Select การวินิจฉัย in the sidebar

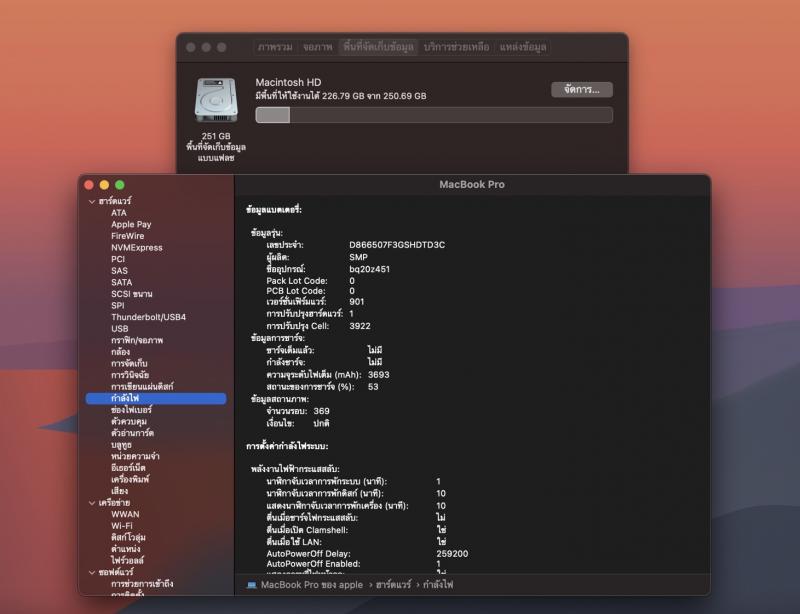coord(130,375)
